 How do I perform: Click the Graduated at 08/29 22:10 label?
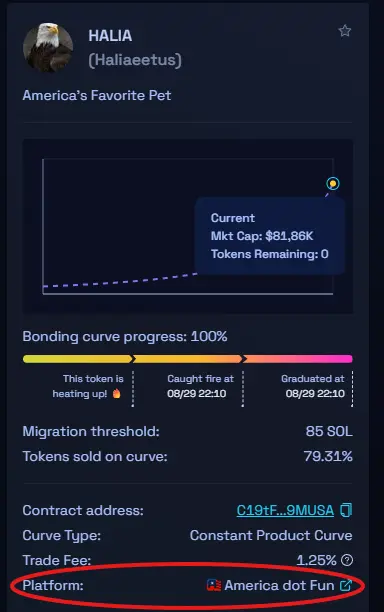314,386
